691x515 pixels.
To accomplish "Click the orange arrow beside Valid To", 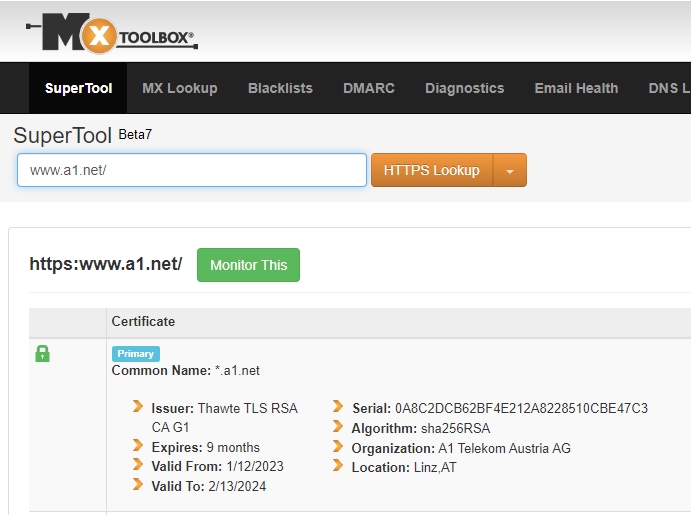I will [x=138, y=484].
